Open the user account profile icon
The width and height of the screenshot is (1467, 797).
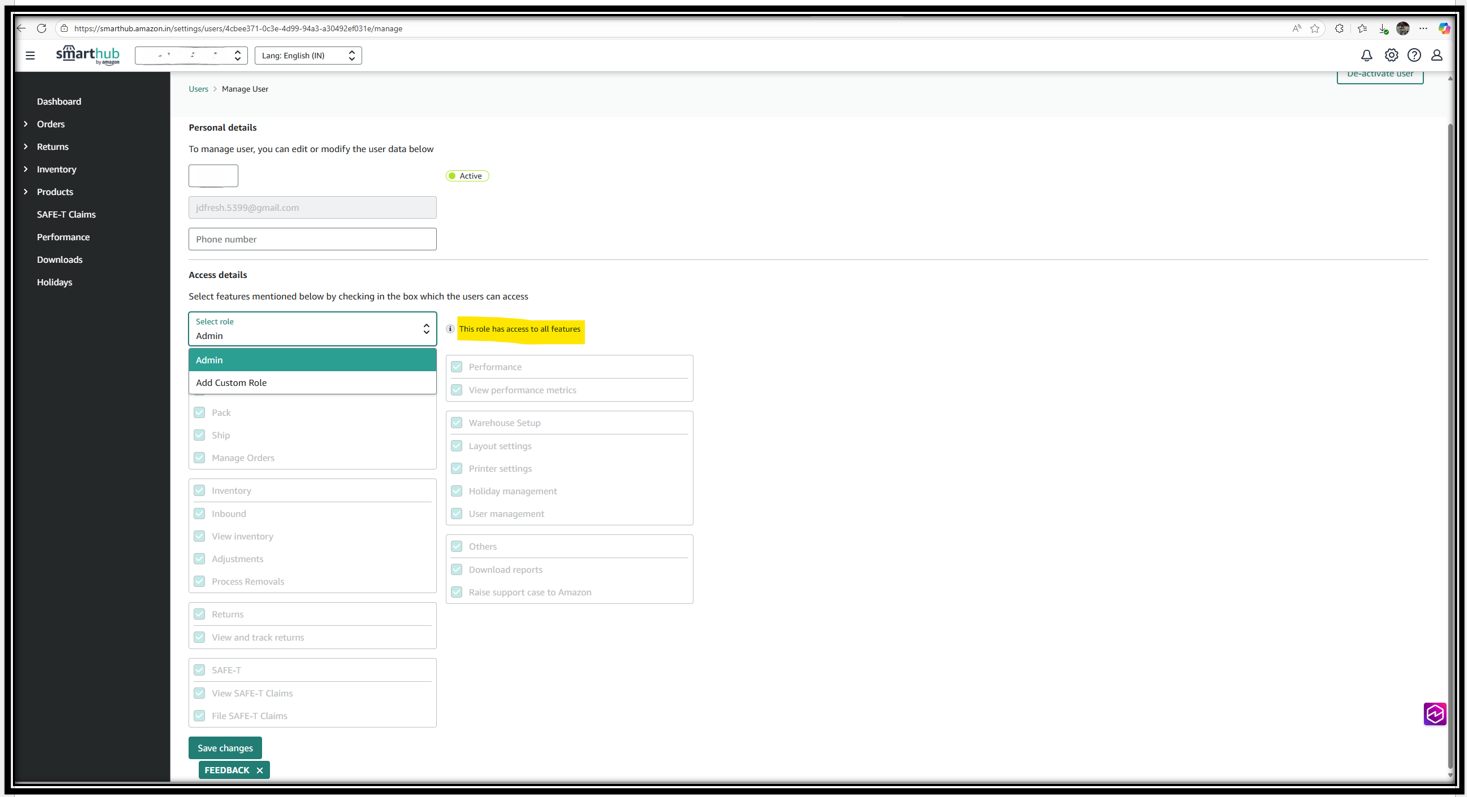[x=1436, y=56]
